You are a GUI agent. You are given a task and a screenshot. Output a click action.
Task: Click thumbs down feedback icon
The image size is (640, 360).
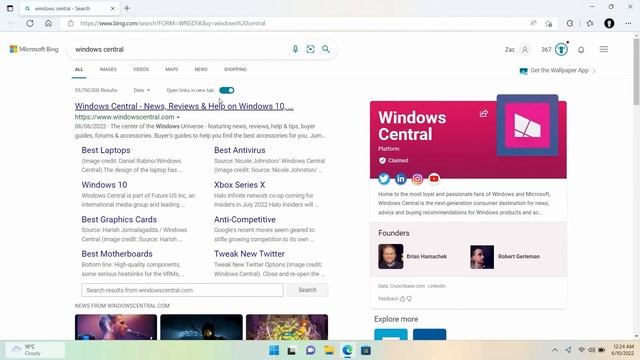coord(409,299)
